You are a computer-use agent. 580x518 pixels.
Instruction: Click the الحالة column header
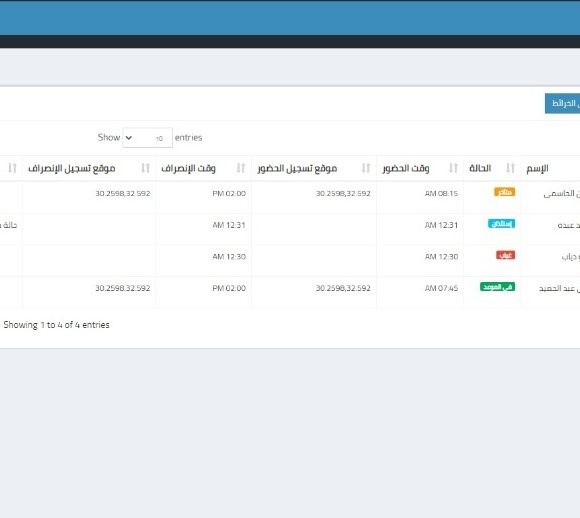pyautogui.click(x=480, y=168)
